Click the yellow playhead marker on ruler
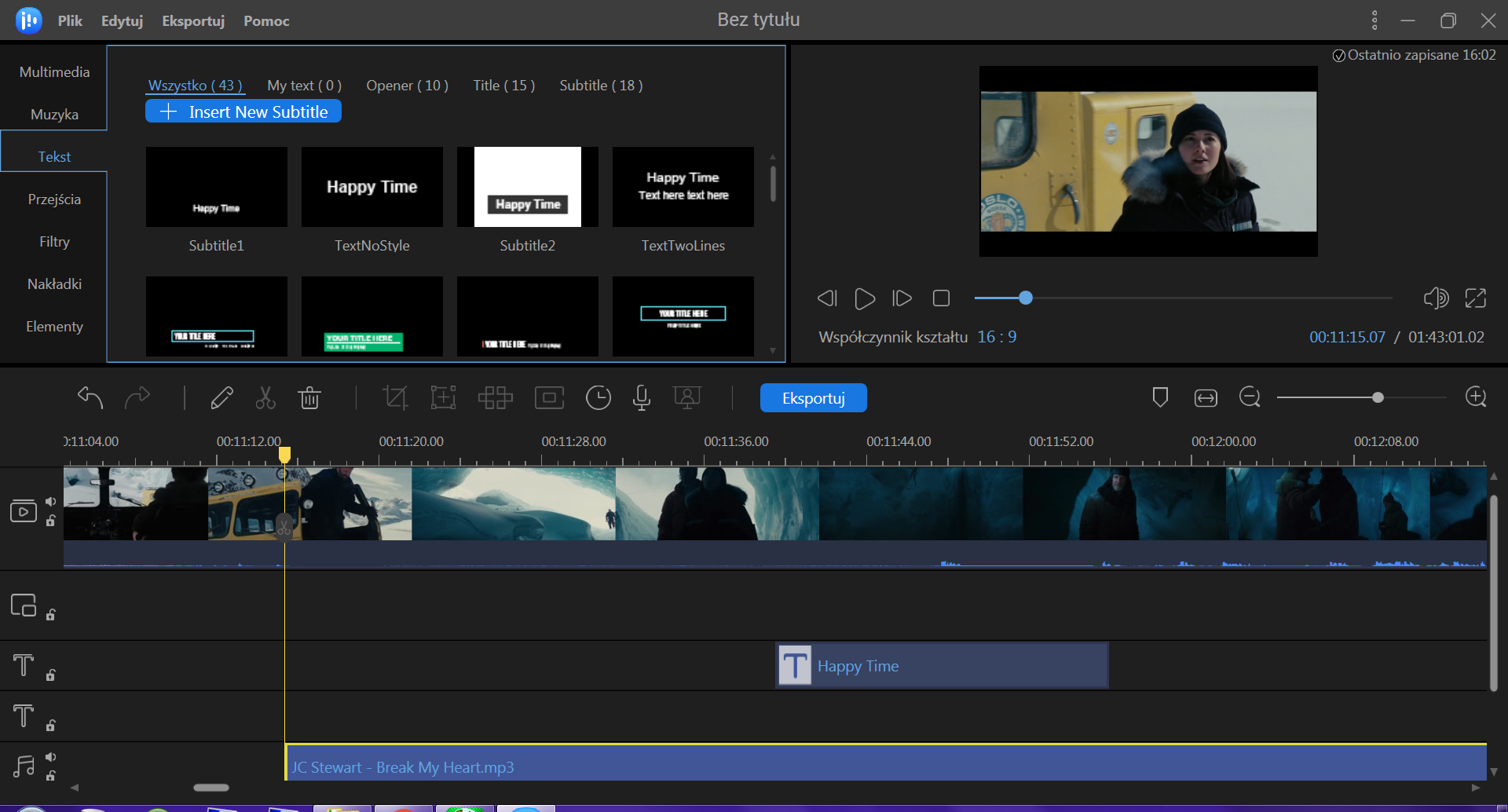1508x812 pixels. tap(284, 454)
